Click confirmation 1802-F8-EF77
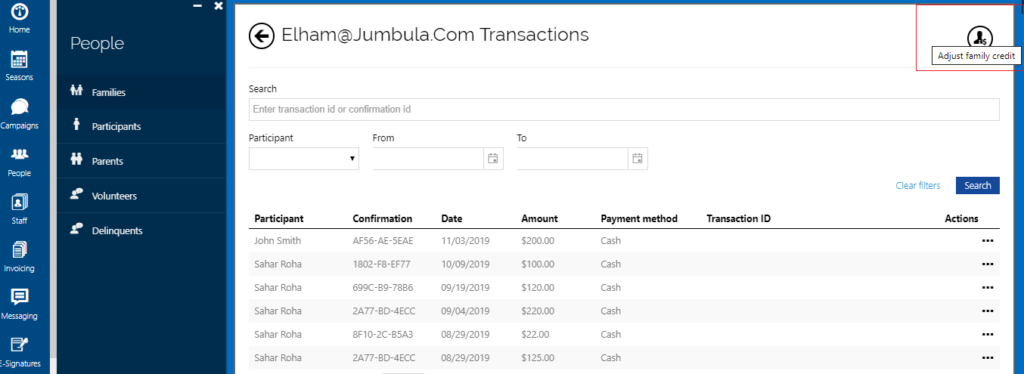 pos(382,264)
